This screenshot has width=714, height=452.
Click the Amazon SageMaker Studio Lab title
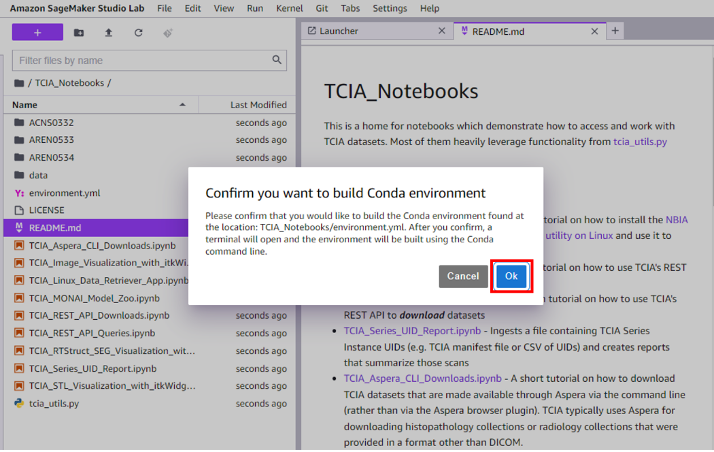[77, 8]
